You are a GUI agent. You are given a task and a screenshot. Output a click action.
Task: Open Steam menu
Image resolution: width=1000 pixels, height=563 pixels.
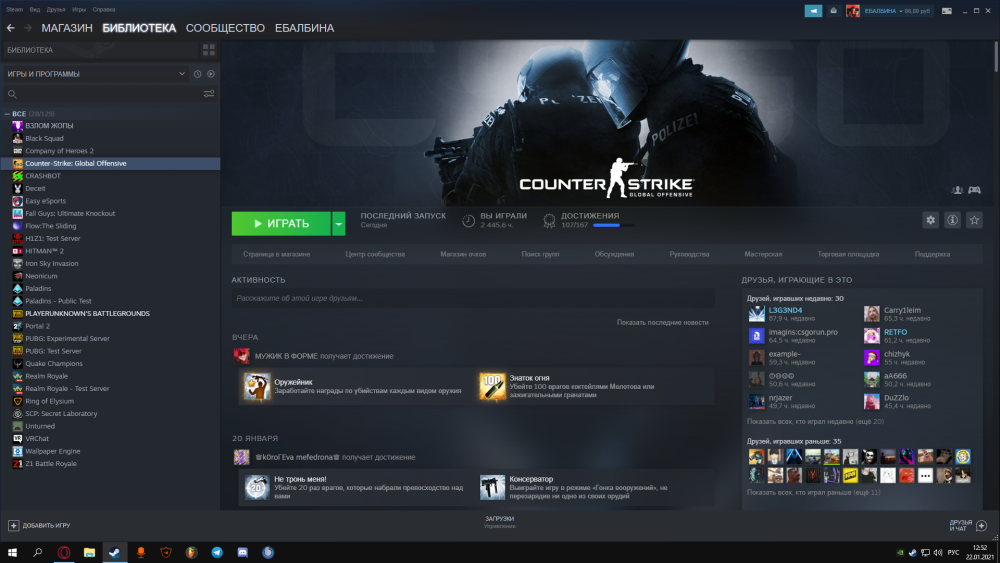pos(14,10)
